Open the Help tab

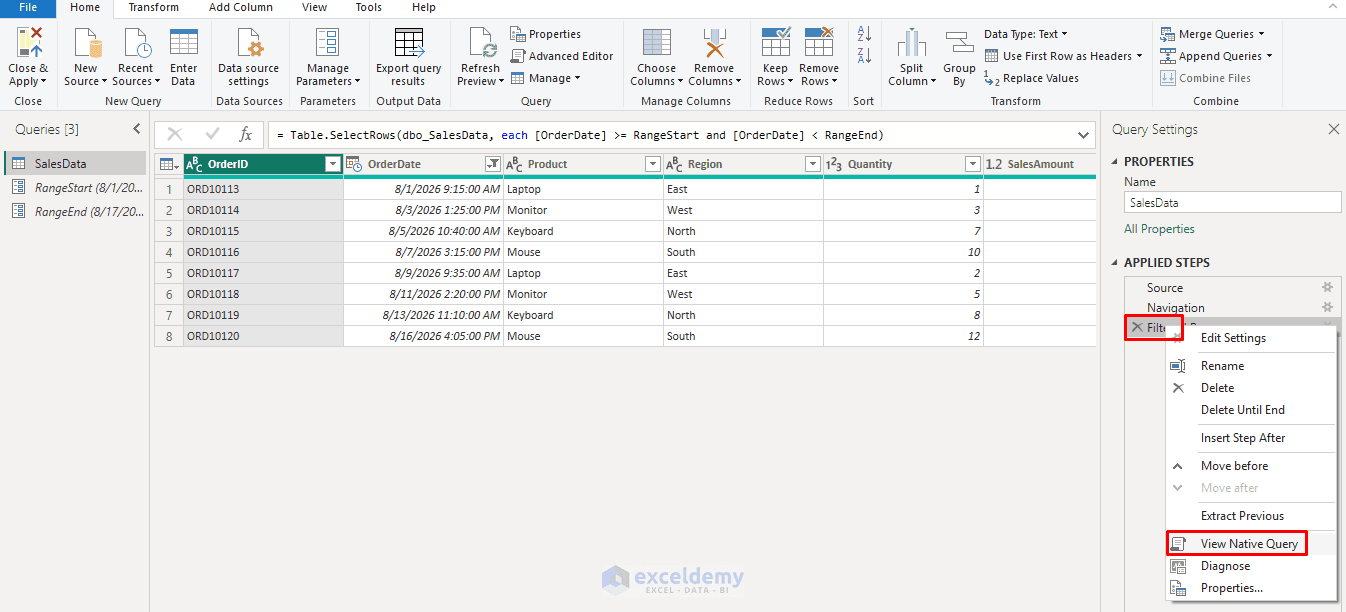[424, 8]
